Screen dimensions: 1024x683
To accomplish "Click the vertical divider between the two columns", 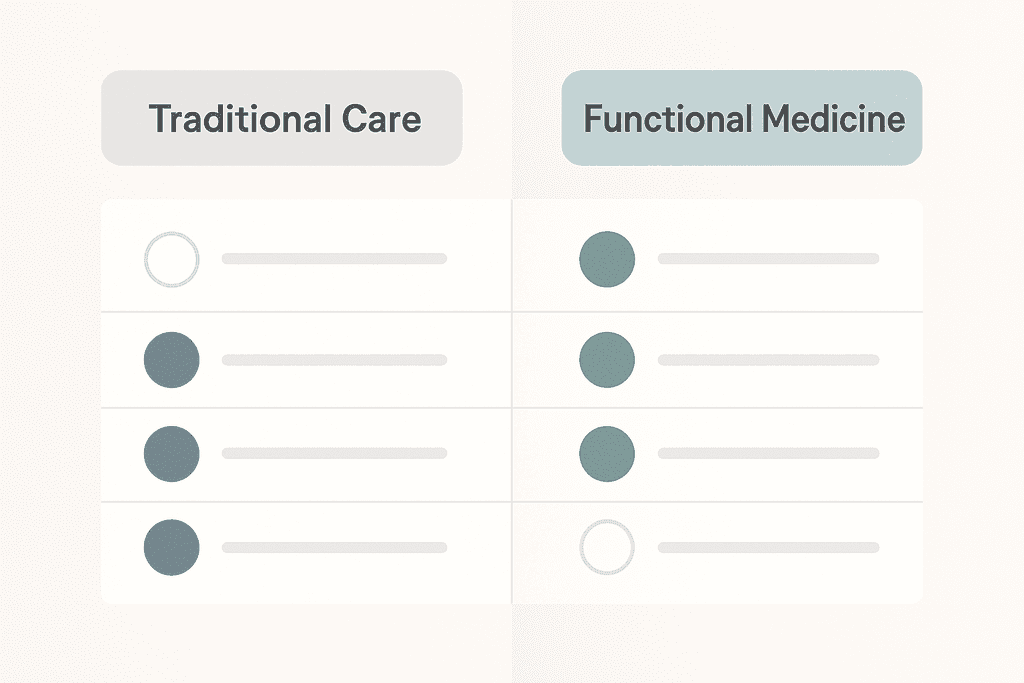I will (x=512, y=400).
